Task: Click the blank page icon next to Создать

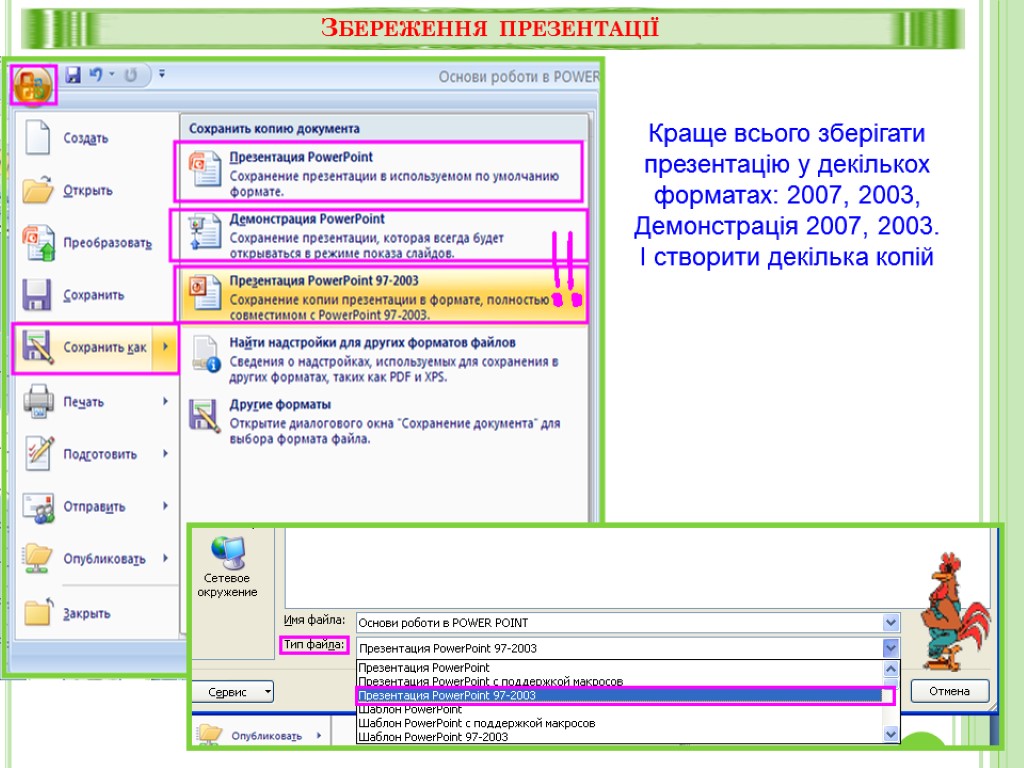Action: pyautogui.click(x=37, y=137)
